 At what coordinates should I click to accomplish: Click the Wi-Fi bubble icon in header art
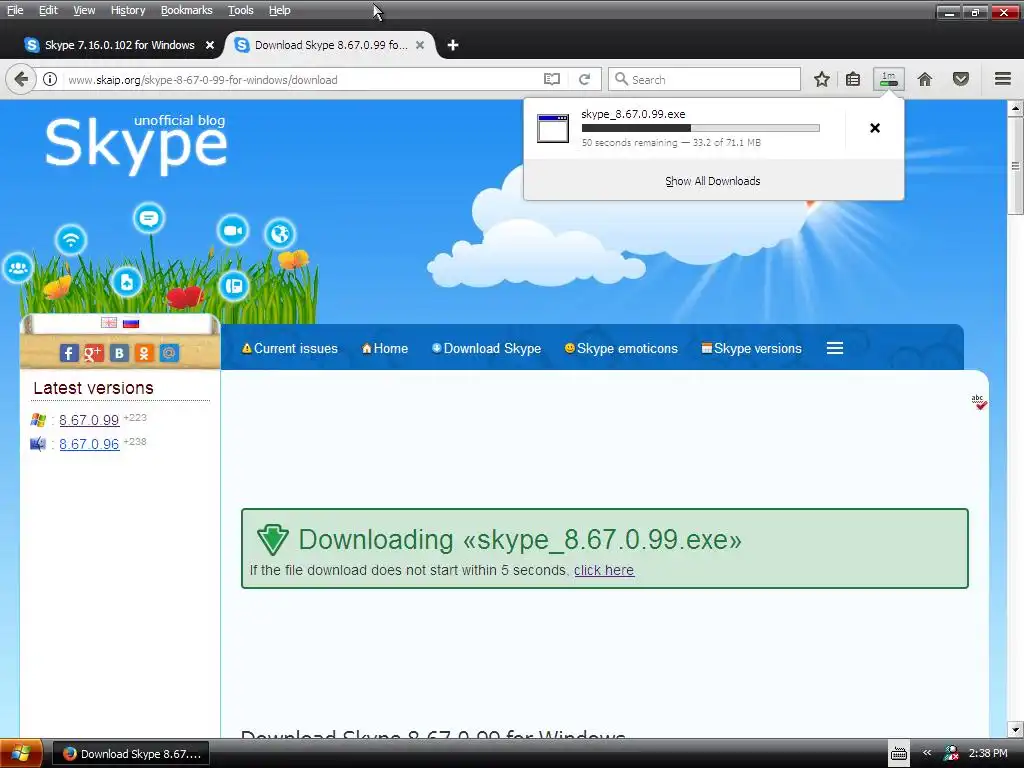point(71,240)
